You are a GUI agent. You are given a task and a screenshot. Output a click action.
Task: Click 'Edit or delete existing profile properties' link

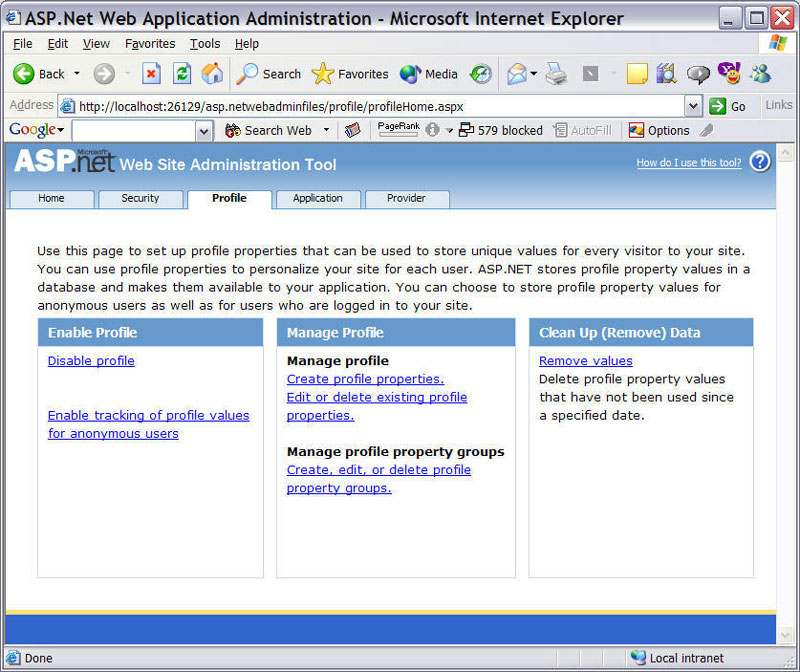(x=377, y=406)
